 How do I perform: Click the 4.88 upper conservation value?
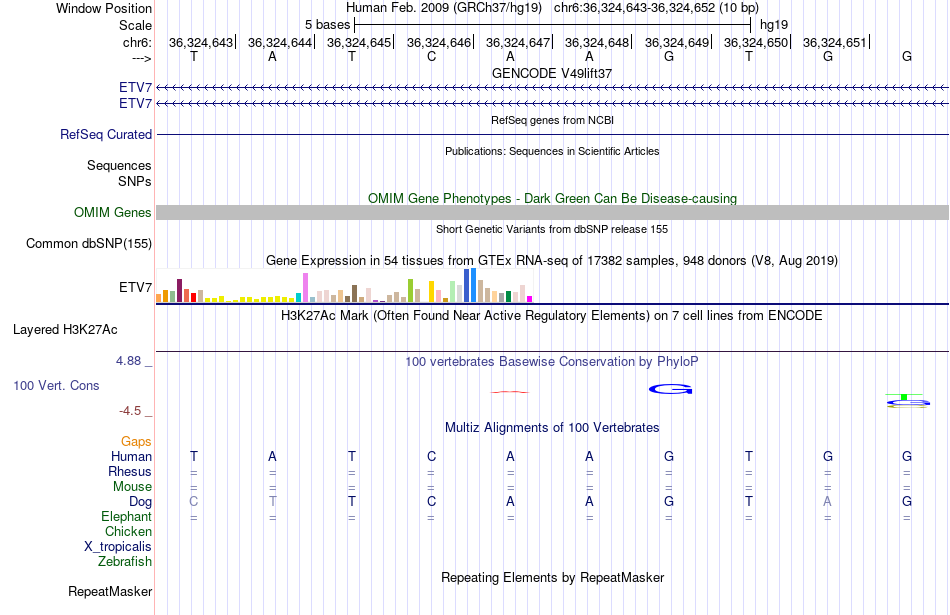click(x=128, y=361)
